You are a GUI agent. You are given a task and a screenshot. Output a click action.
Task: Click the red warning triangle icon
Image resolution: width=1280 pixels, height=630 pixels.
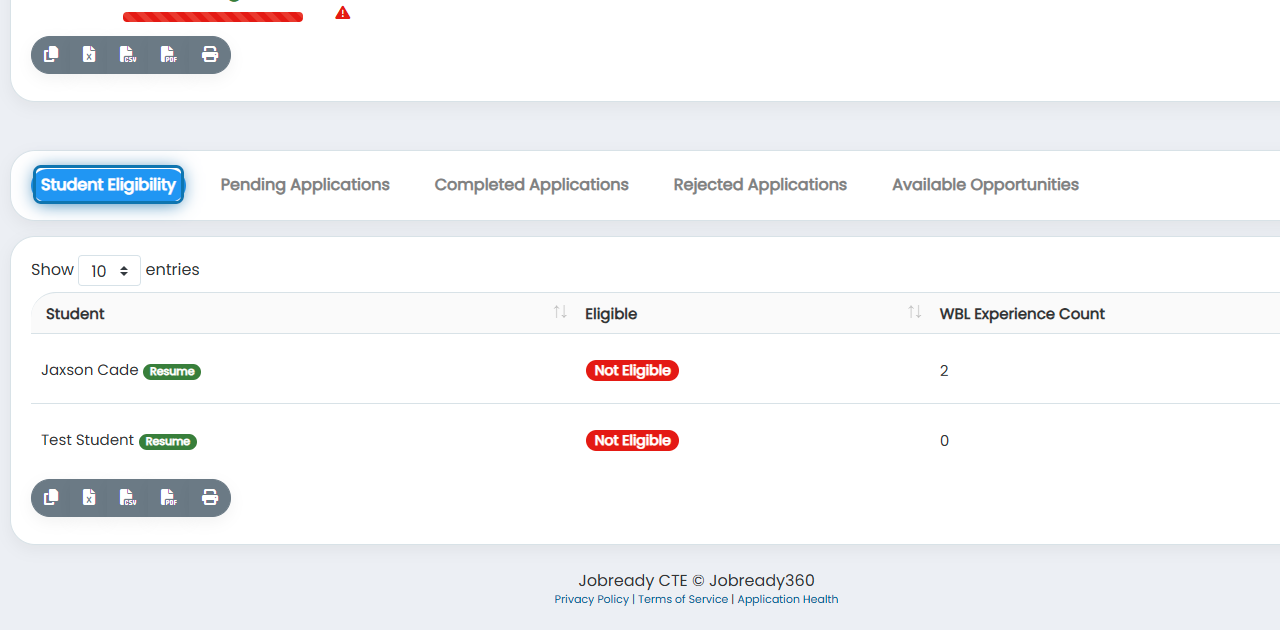point(343,13)
